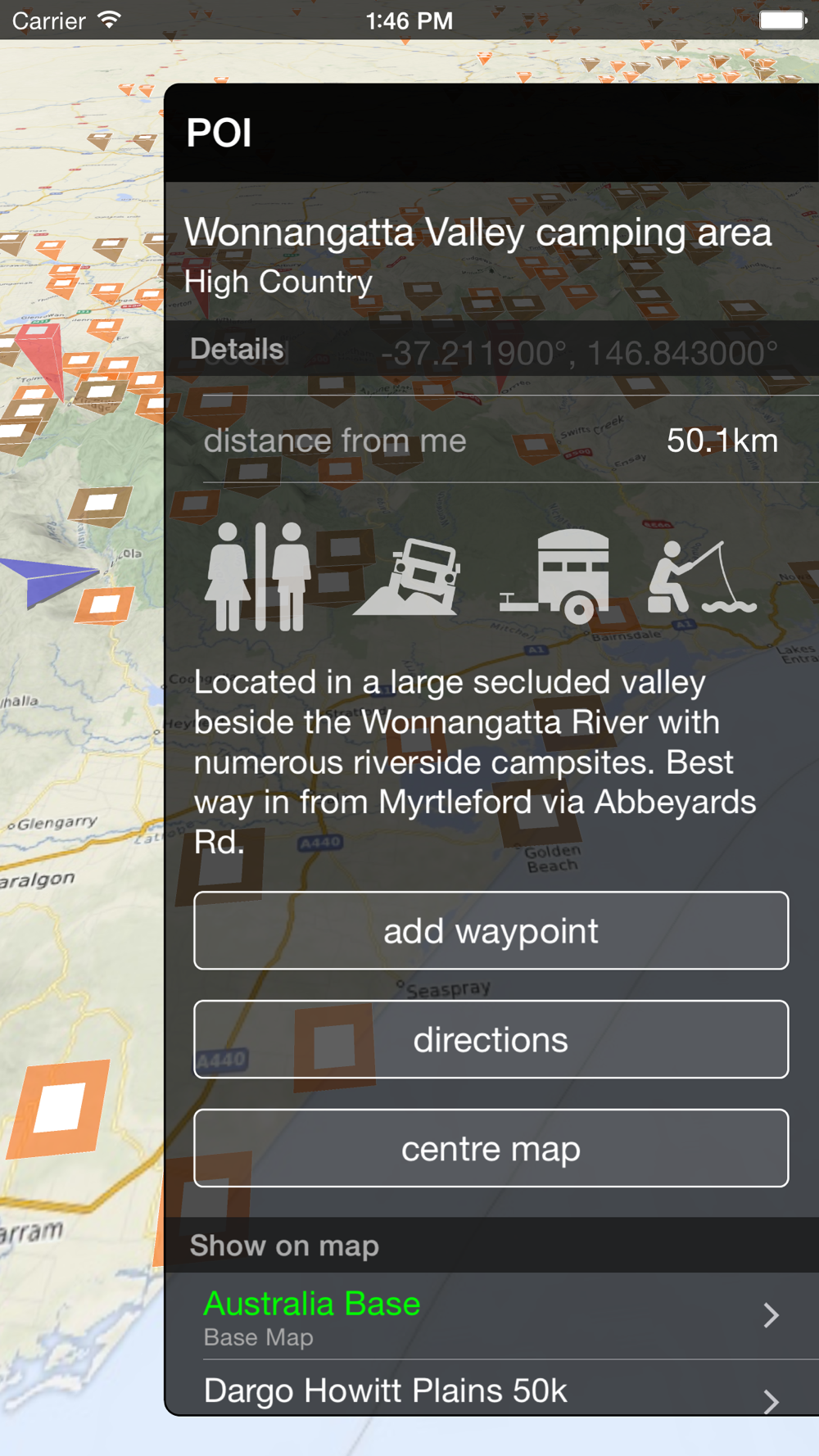Tap the POI panel title bar

pyautogui.click(x=491, y=133)
